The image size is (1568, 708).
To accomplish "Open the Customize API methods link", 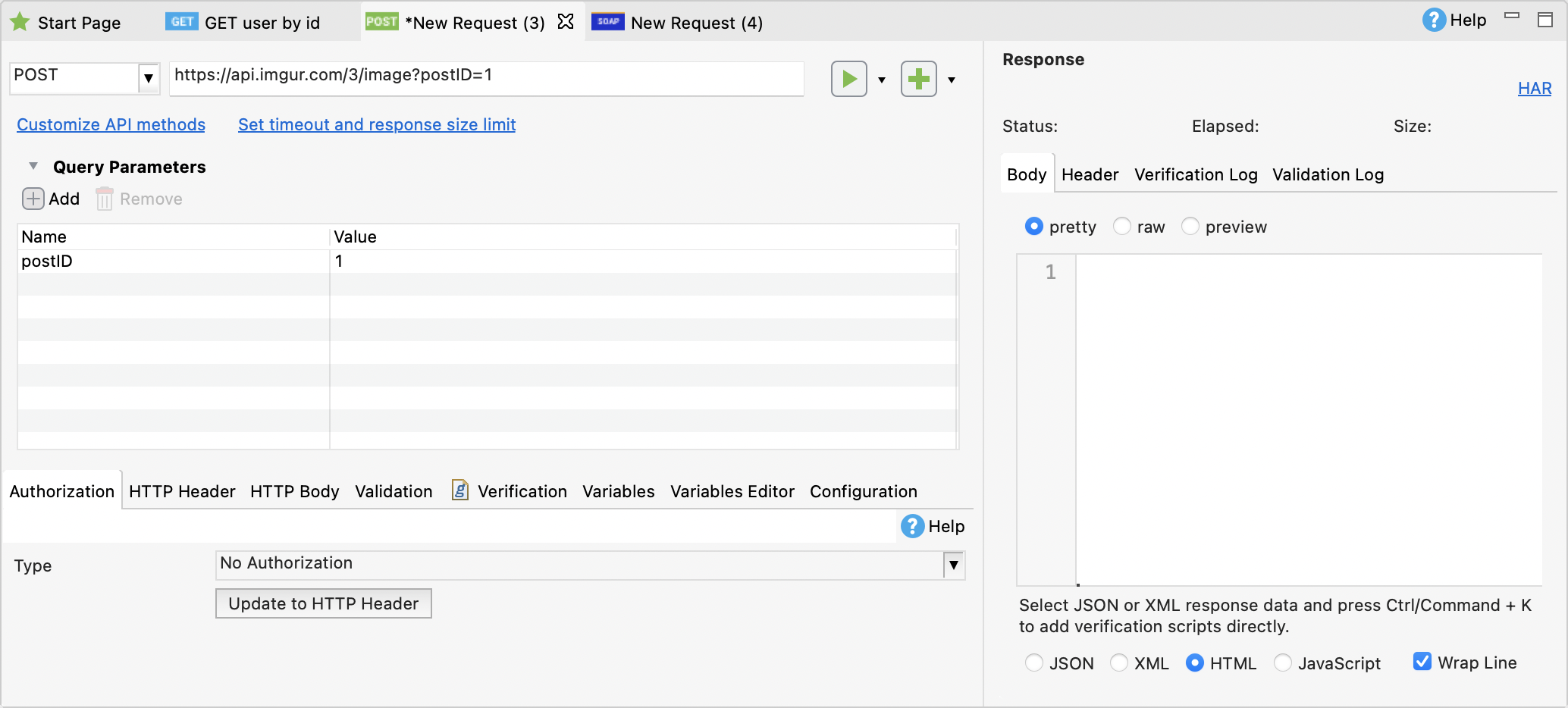I will point(111,124).
